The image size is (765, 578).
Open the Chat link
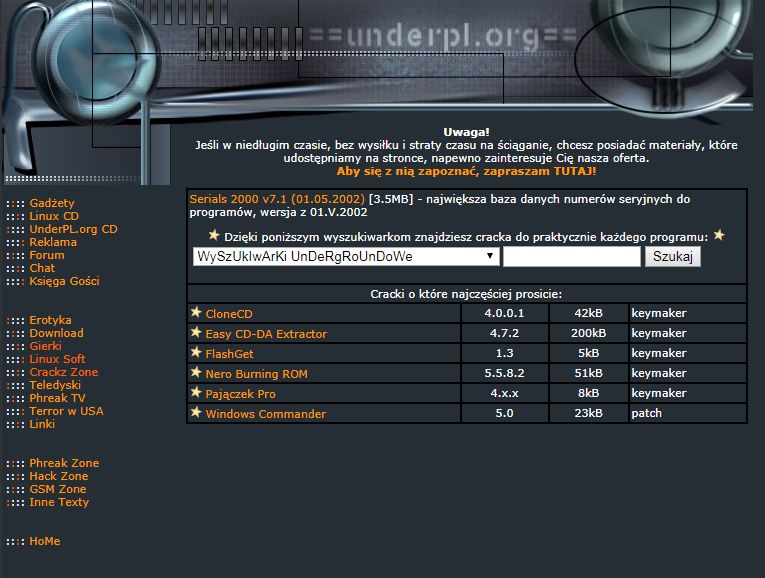point(42,268)
